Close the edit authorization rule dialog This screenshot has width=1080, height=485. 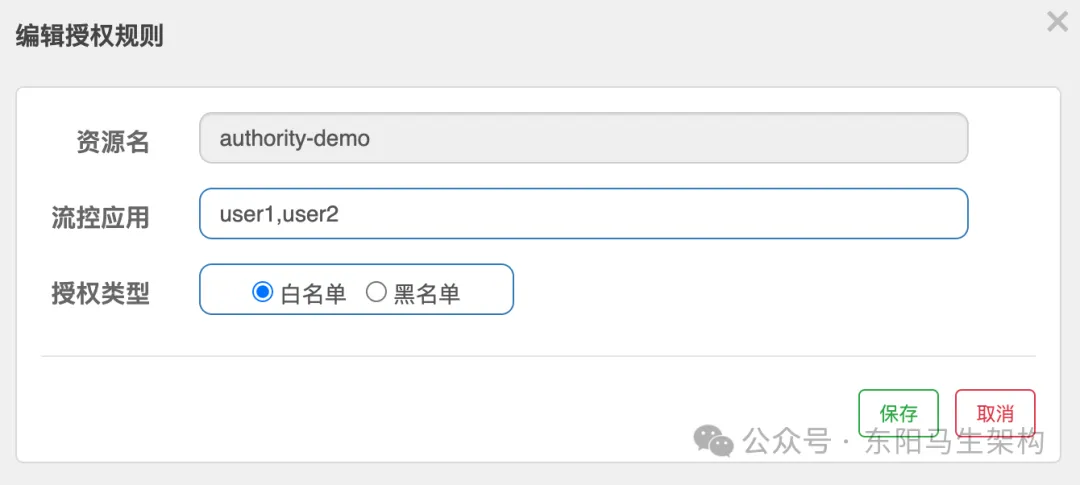pos(1057,22)
